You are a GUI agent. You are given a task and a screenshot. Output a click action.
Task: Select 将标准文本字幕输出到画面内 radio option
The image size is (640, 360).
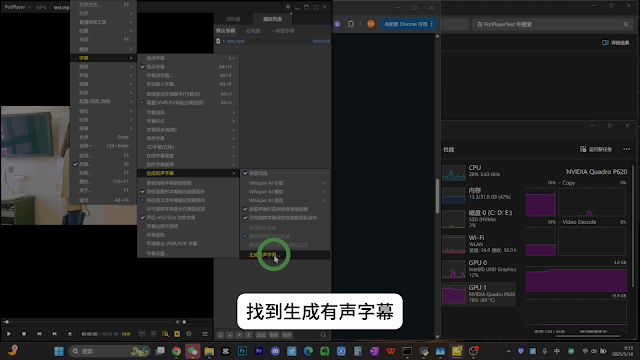coord(188,200)
